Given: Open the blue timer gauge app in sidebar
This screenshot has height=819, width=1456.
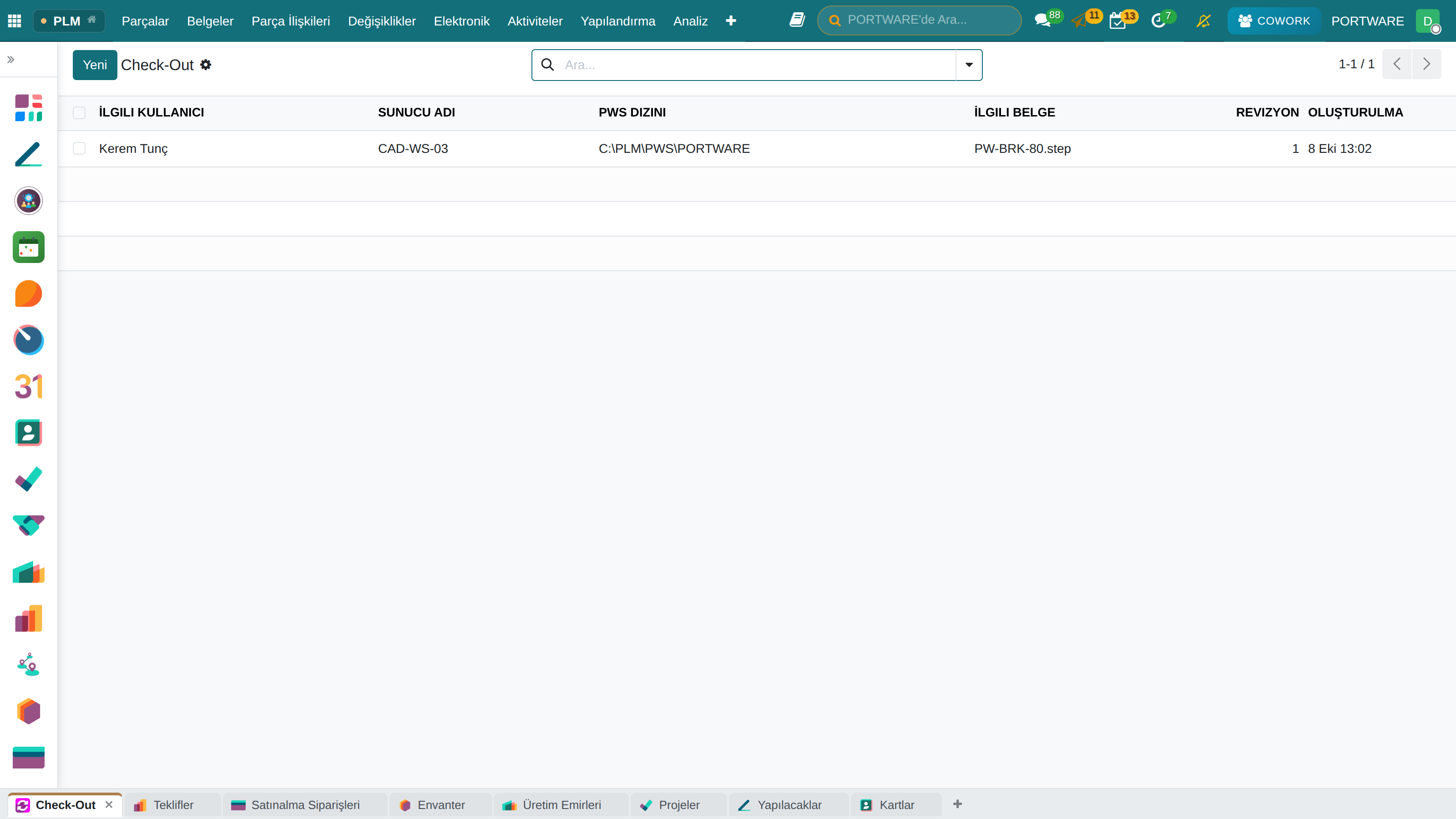Looking at the screenshot, I should coord(28,340).
